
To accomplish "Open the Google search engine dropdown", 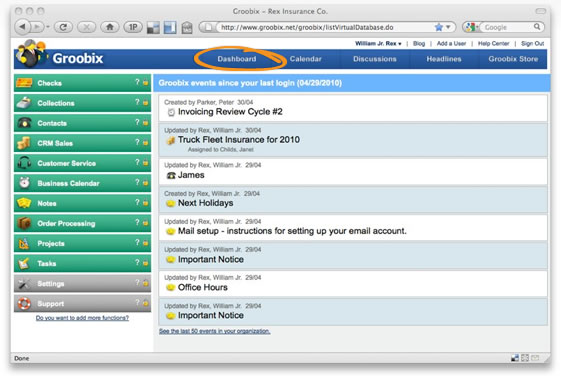I will click(x=471, y=27).
